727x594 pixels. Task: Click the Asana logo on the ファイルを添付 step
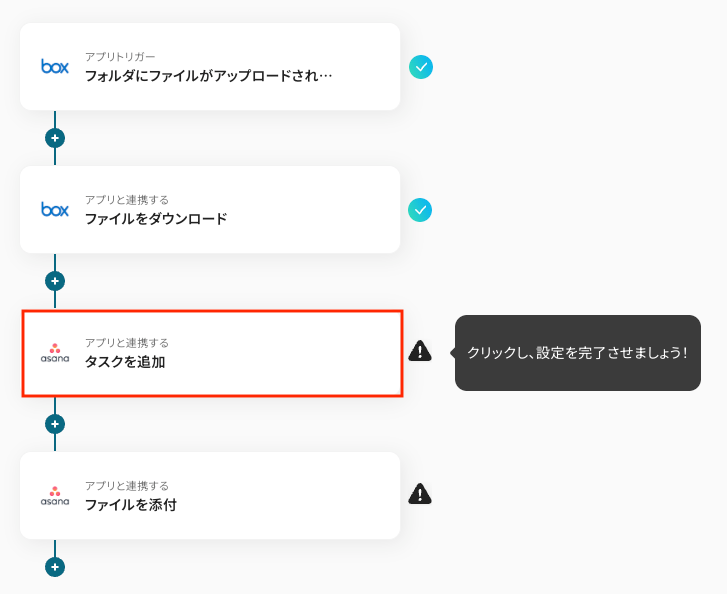pos(55,496)
